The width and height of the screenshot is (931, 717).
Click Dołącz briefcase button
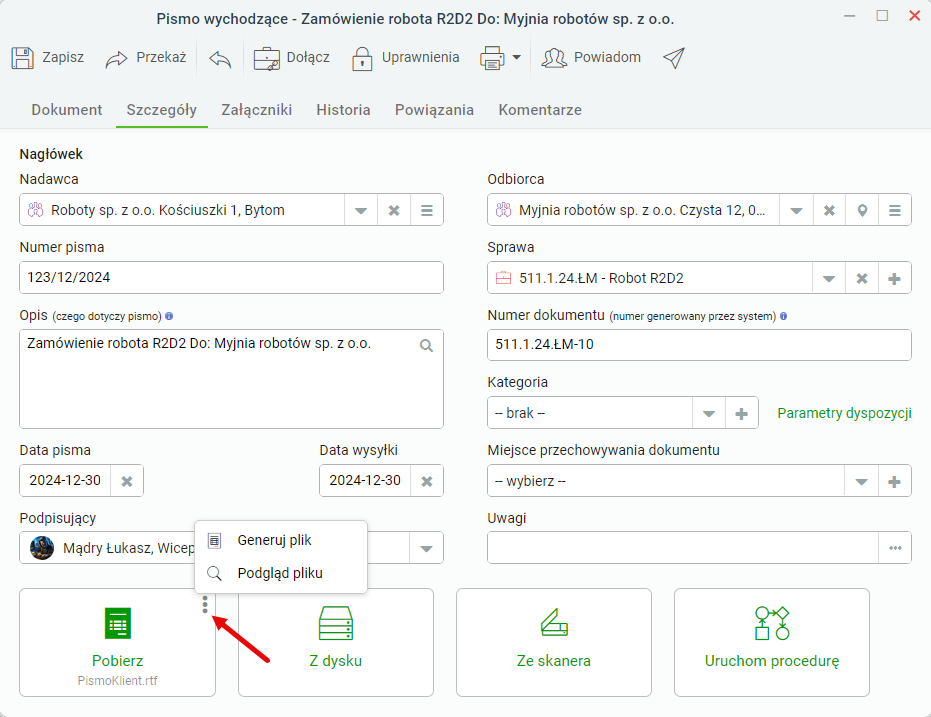click(x=292, y=58)
